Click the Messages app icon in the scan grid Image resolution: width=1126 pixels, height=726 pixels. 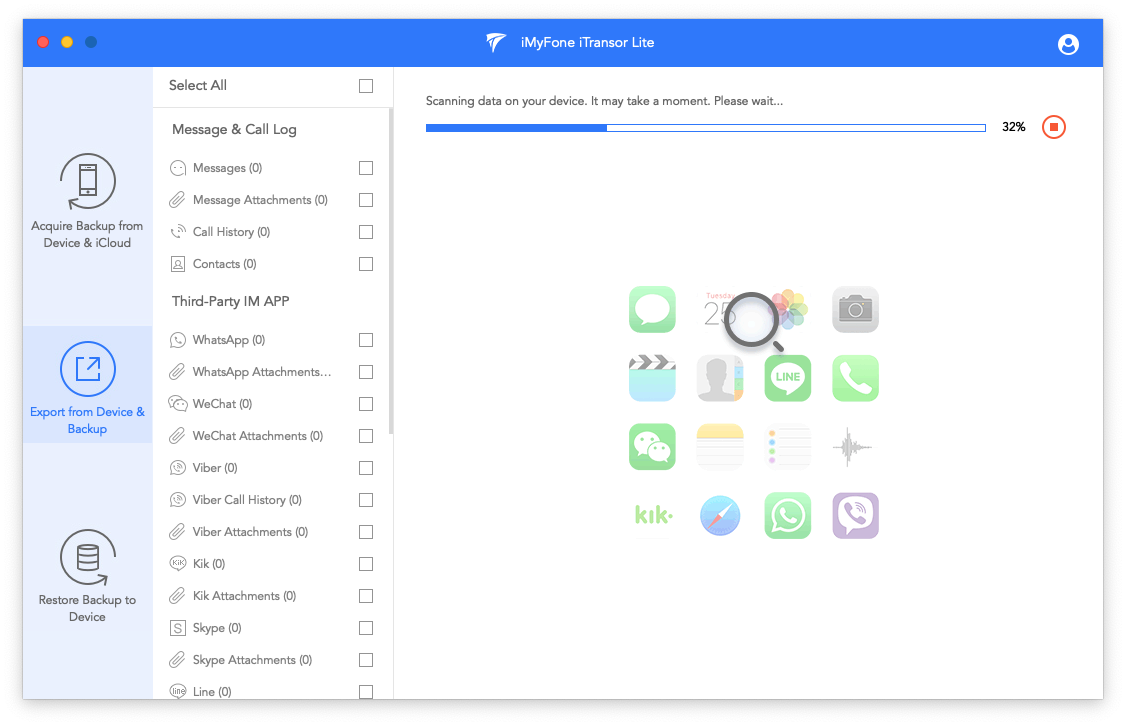tap(652, 310)
